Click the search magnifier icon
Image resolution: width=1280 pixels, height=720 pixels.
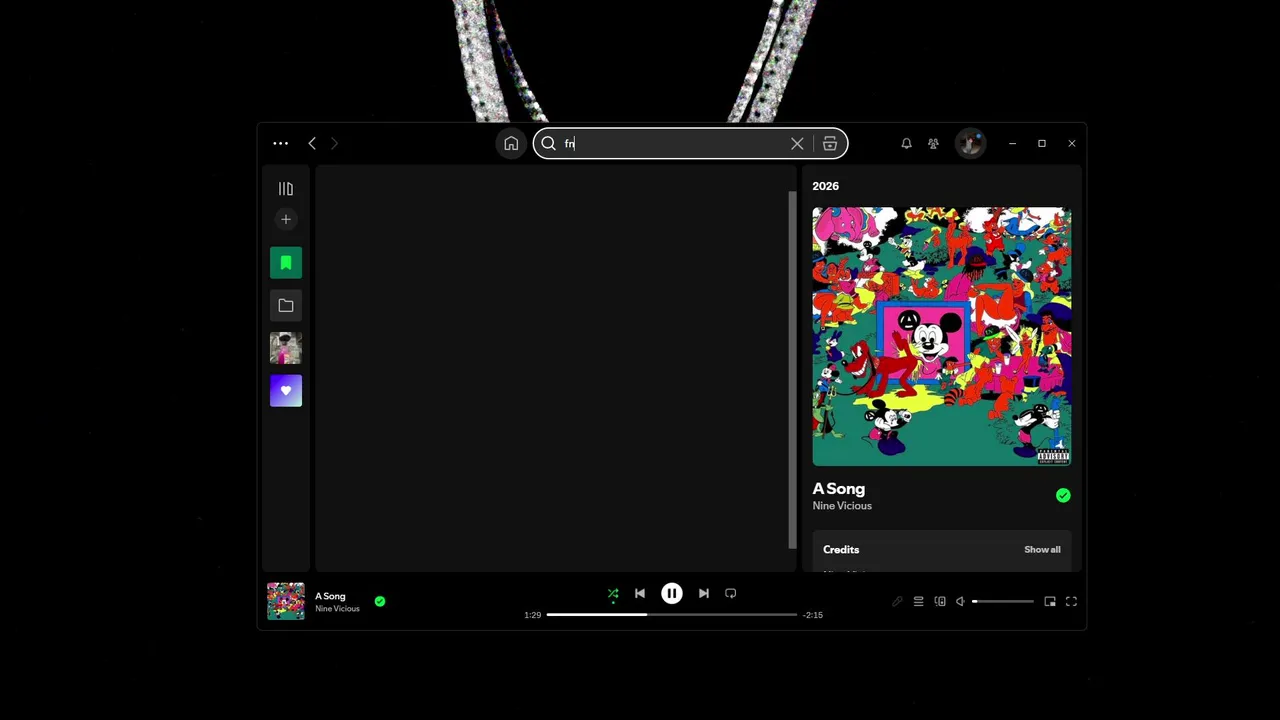coord(548,143)
